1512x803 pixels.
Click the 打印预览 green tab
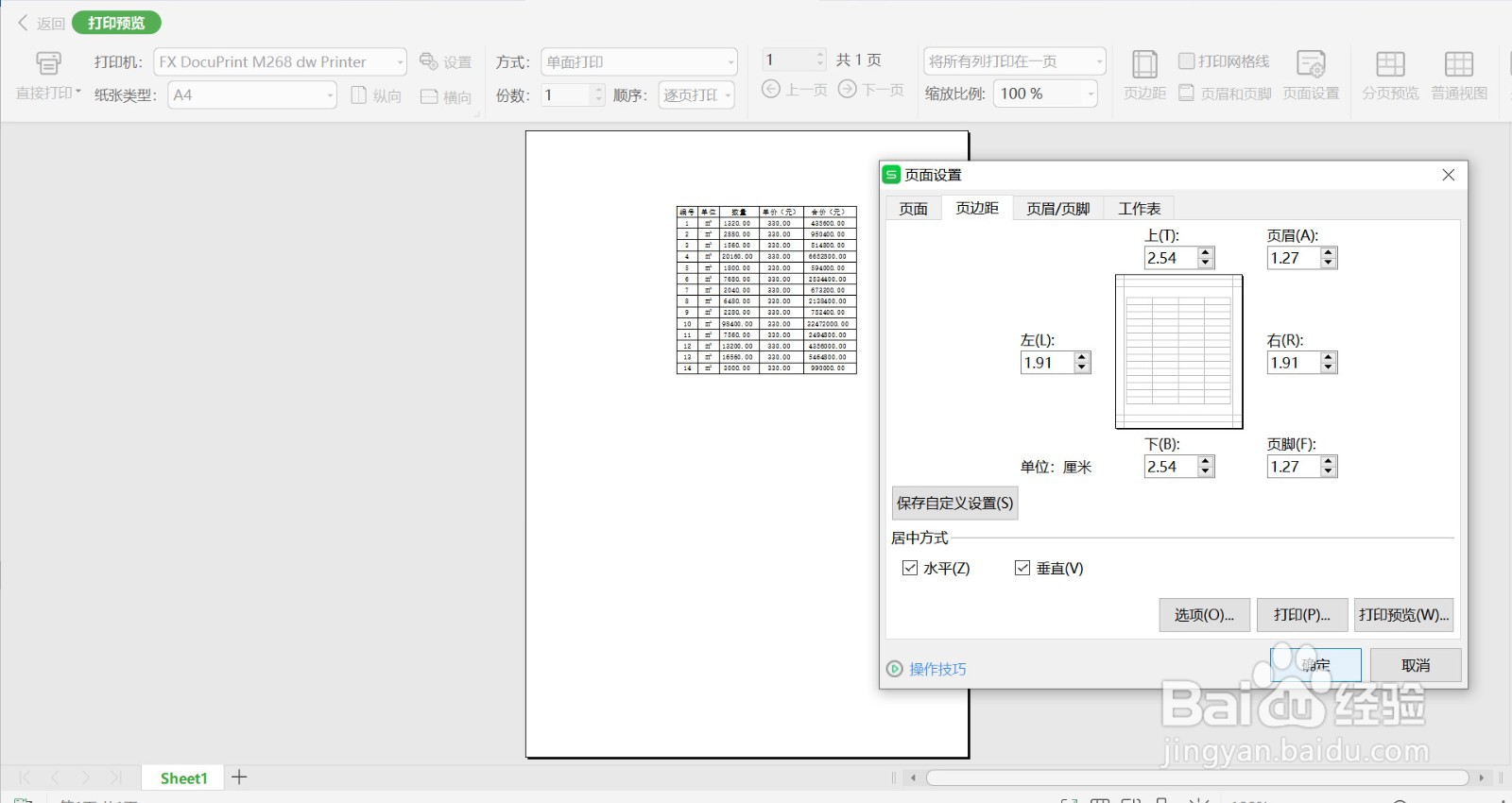tap(116, 23)
